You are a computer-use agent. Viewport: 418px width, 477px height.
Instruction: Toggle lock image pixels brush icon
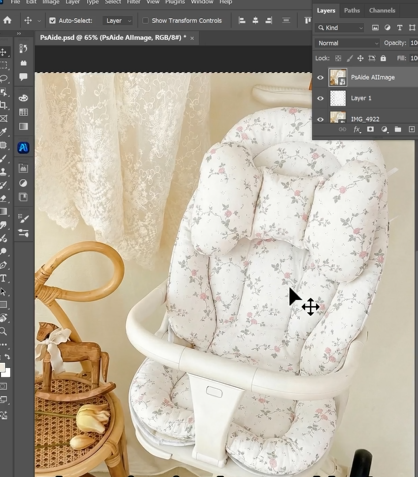click(349, 58)
